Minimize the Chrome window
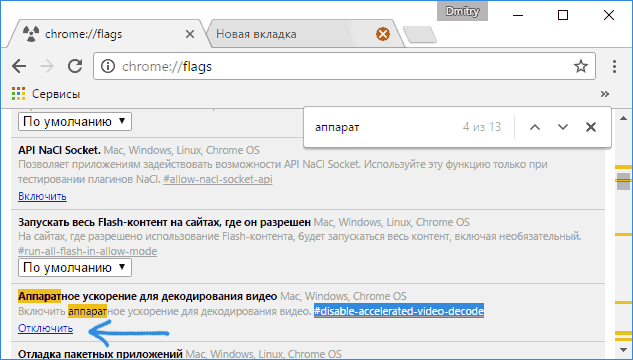 [x=518, y=15]
